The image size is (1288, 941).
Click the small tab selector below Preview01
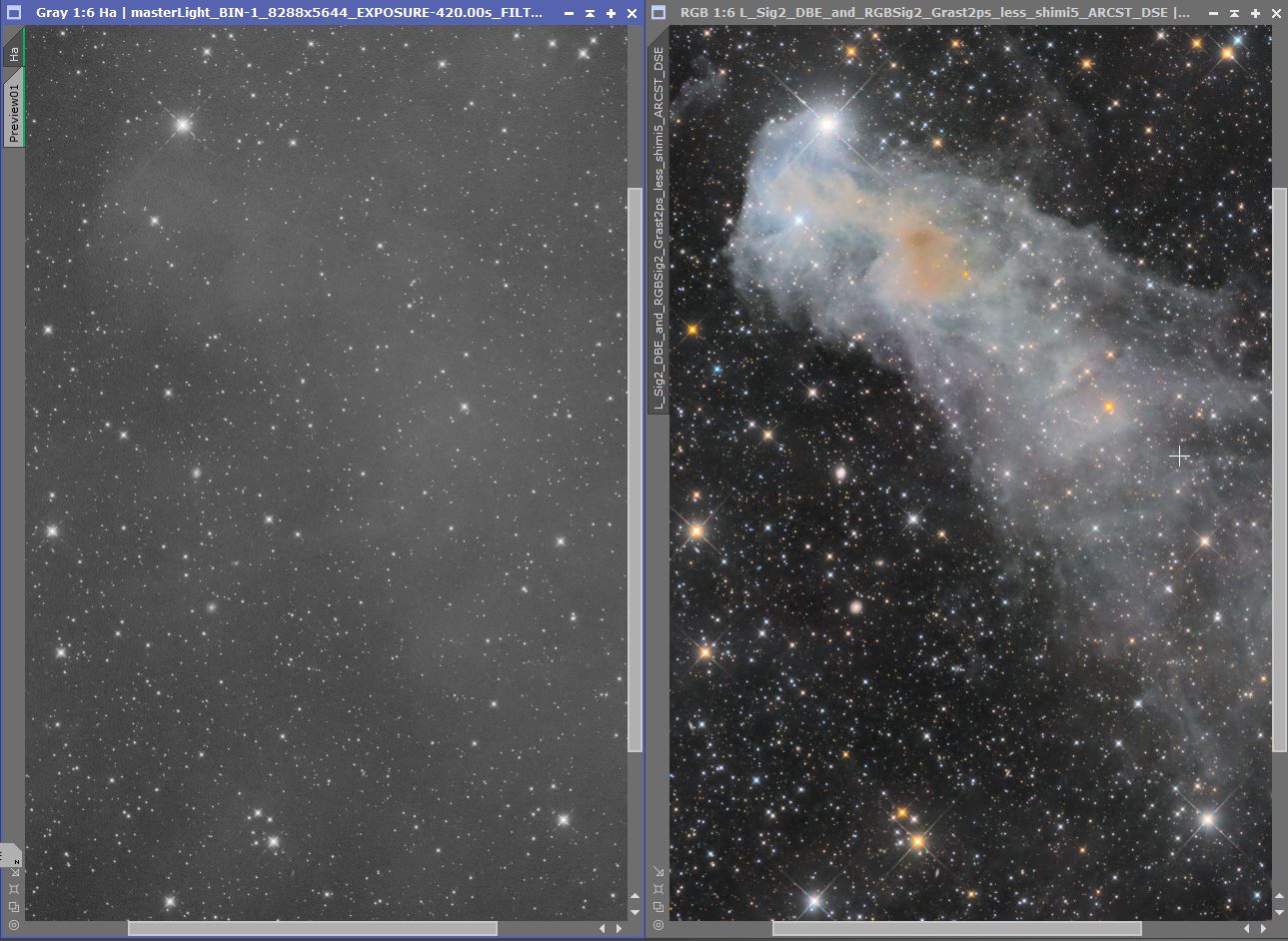tap(10, 856)
